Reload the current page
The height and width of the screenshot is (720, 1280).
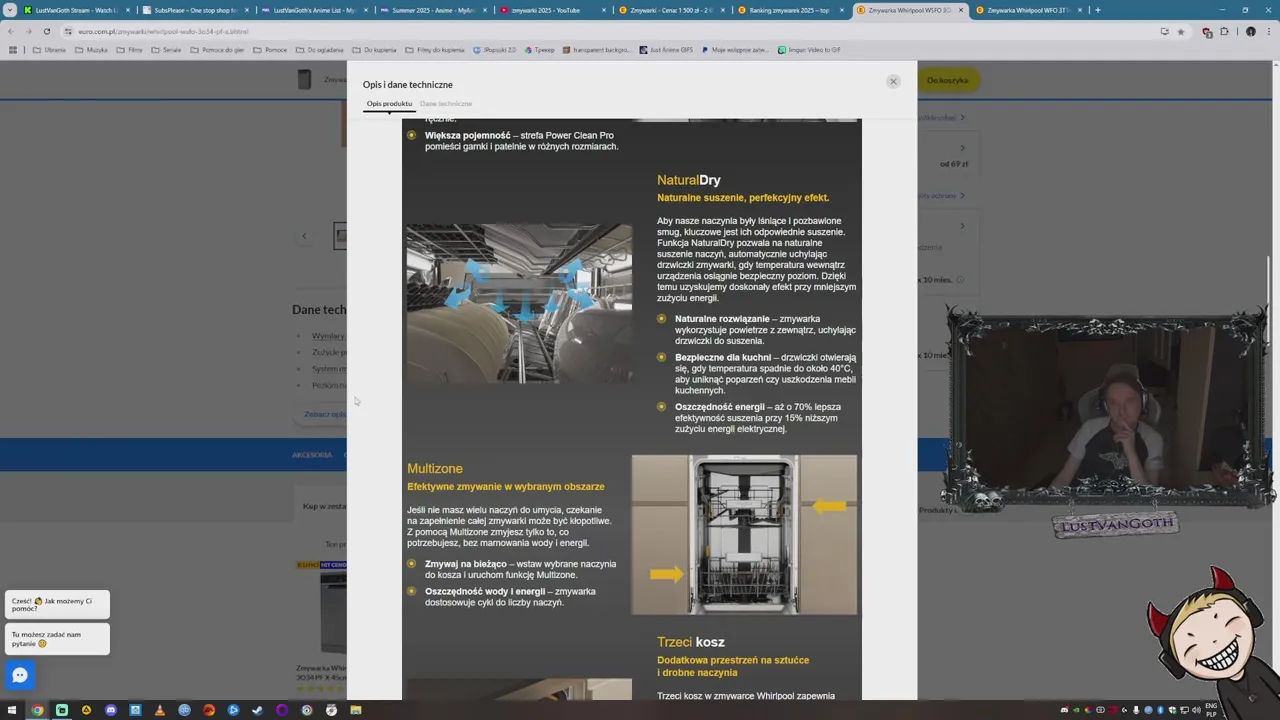[46, 31]
